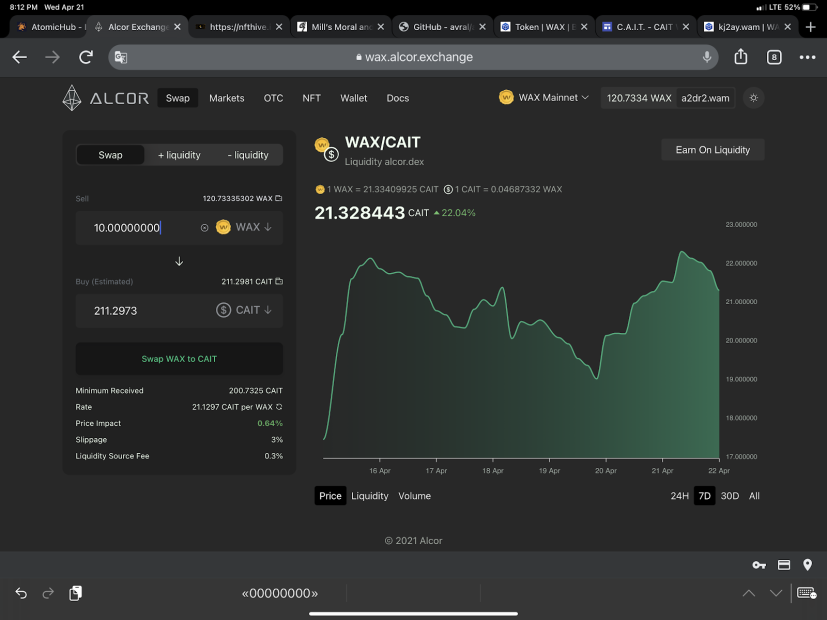Tap the address location pin icon
827x620 pixels.
coord(807,565)
